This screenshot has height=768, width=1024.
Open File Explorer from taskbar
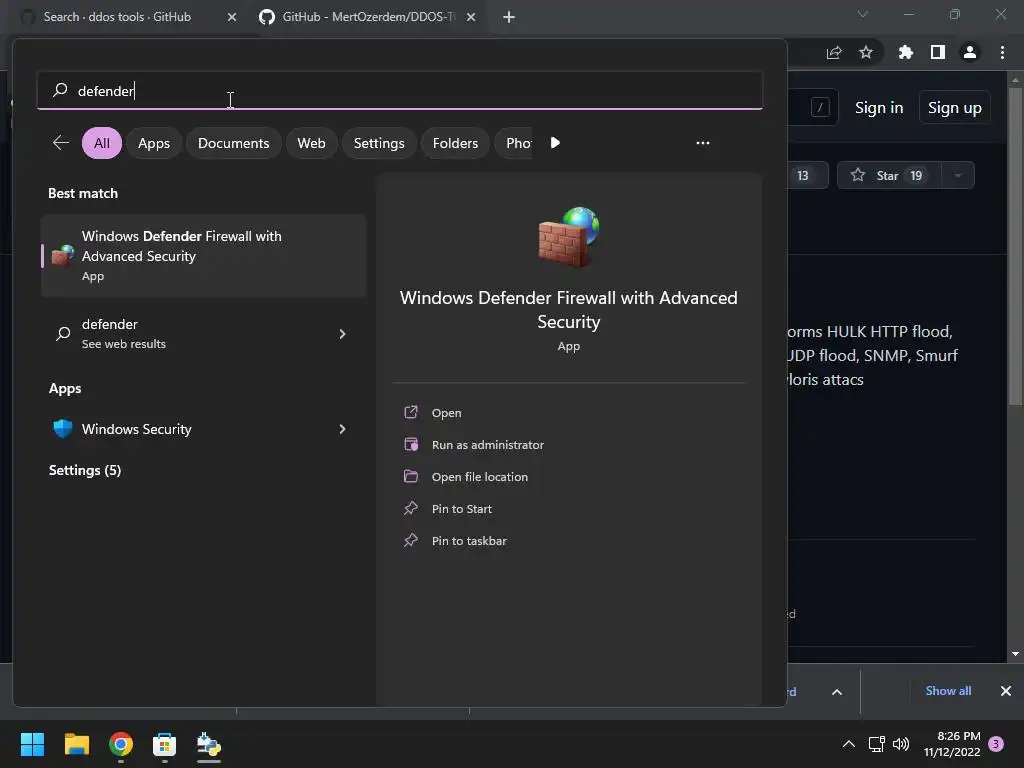click(x=76, y=744)
